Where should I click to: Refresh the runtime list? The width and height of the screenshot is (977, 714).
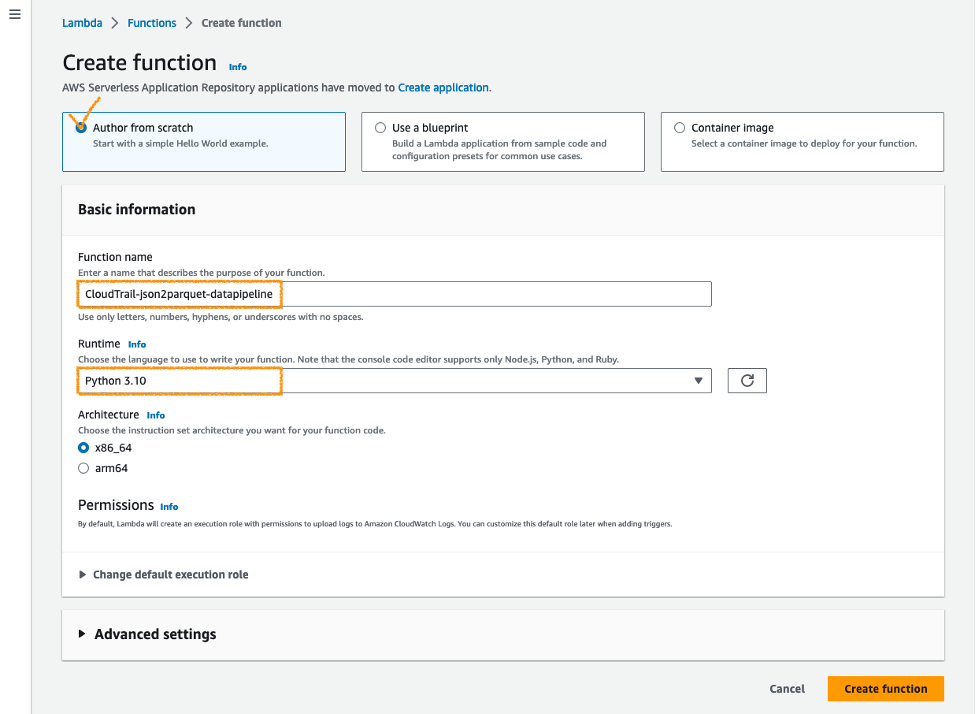click(747, 381)
